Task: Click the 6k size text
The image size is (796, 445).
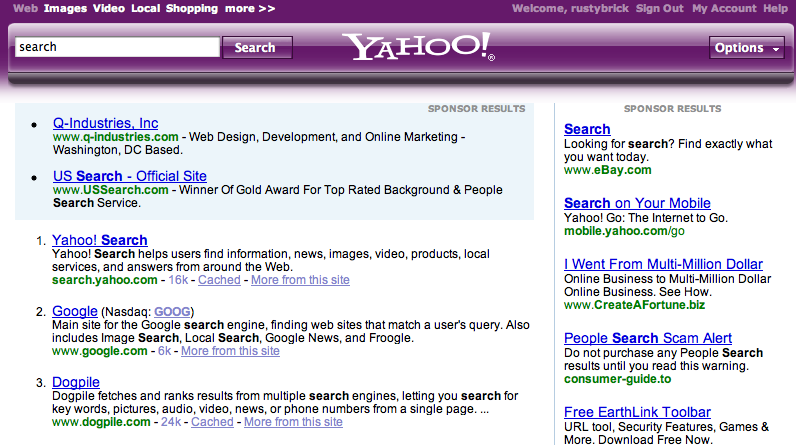Action: 164,351
